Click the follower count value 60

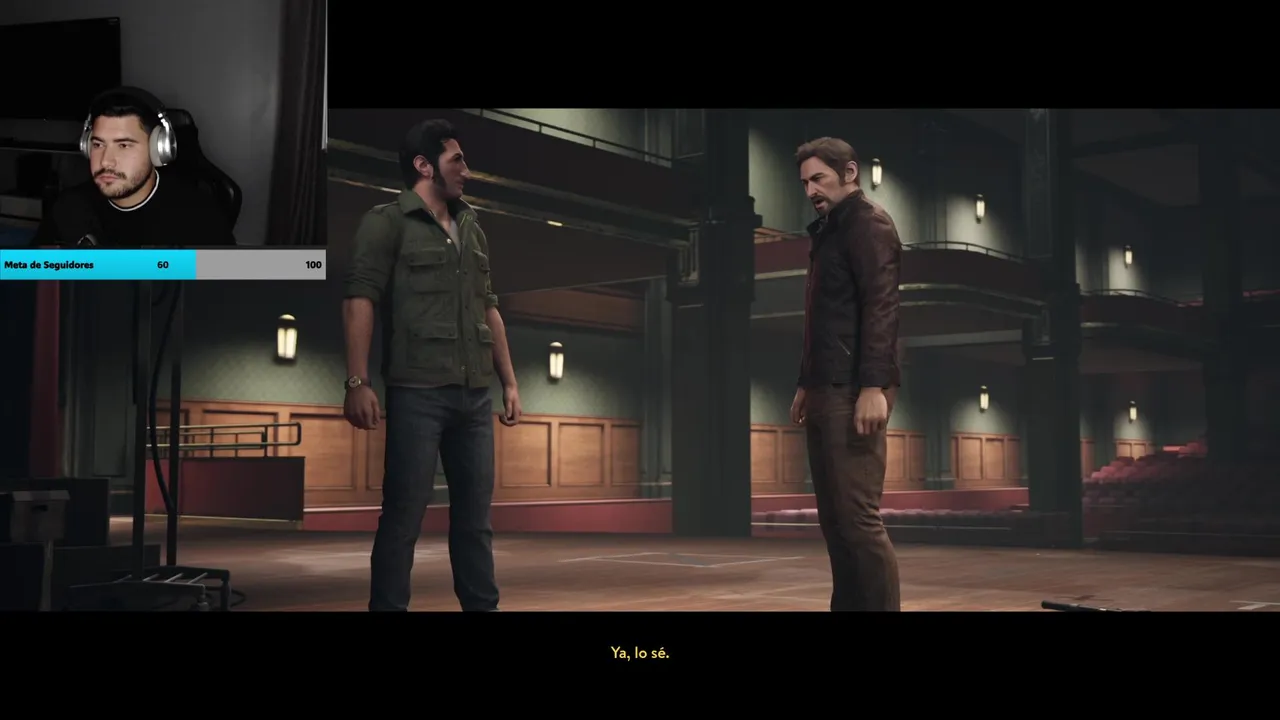click(x=163, y=265)
